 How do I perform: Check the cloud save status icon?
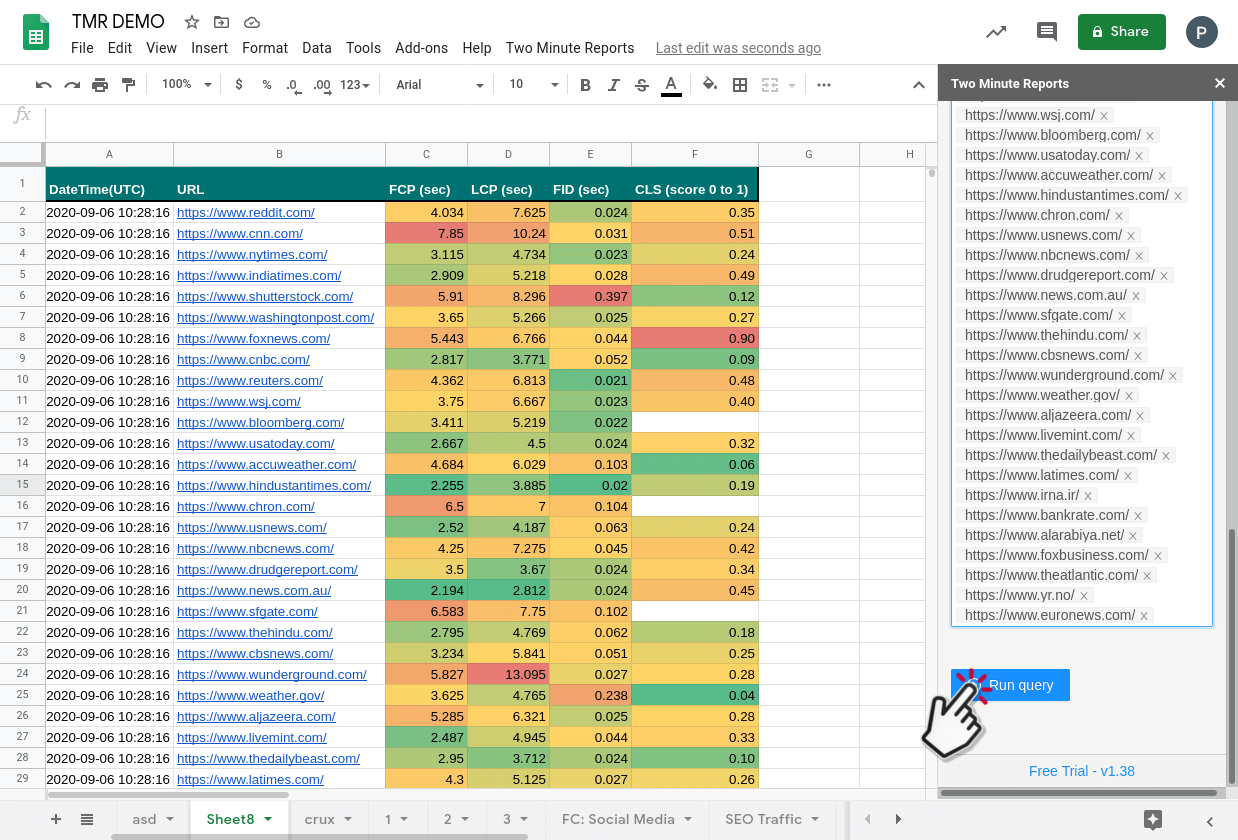pyautogui.click(x=251, y=22)
